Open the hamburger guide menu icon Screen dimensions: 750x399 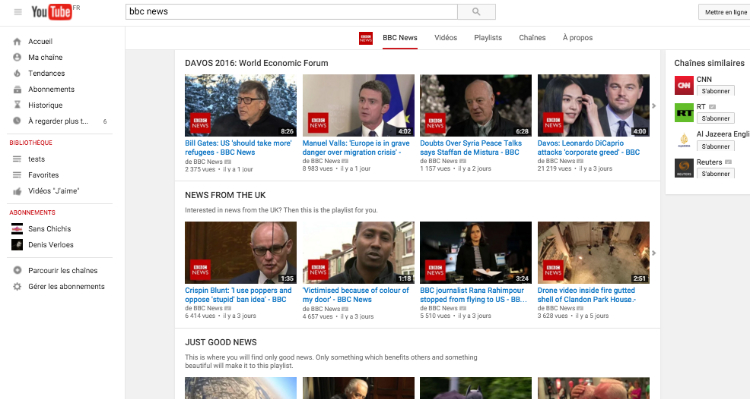(x=18, y=12)
